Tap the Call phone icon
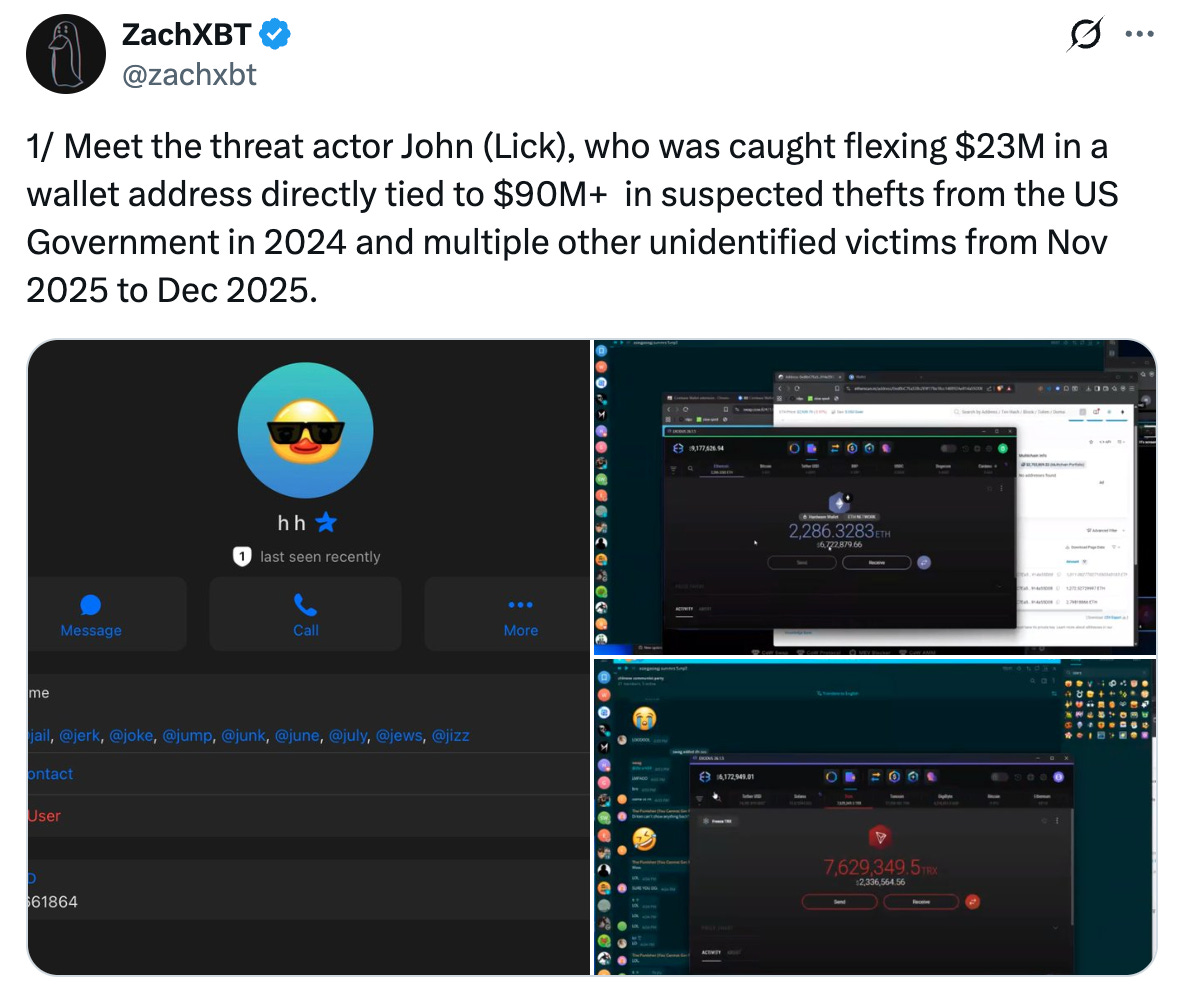The height and width of the screenshot is (1000, 1184). tap(305, 605)
